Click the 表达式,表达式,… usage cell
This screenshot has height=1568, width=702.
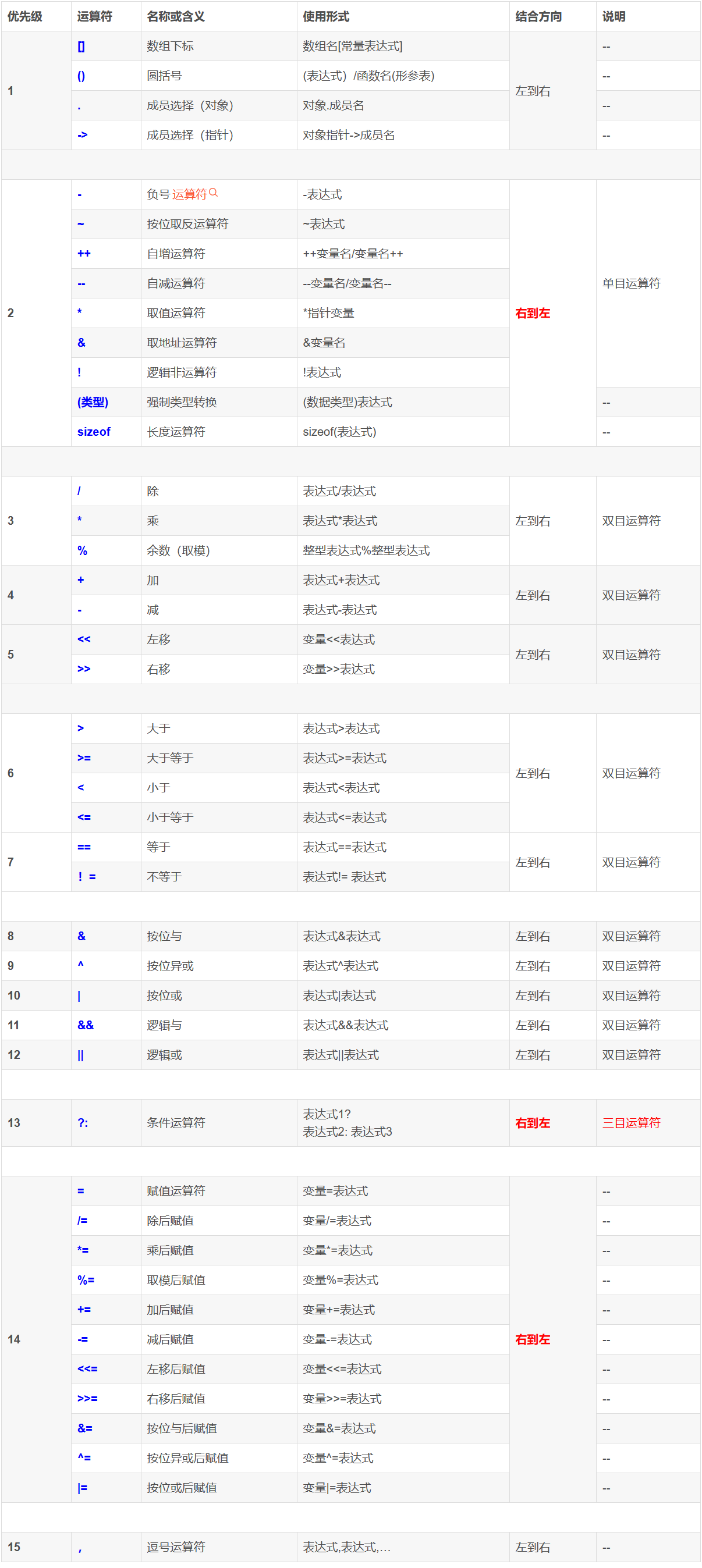coord(403,1547)
